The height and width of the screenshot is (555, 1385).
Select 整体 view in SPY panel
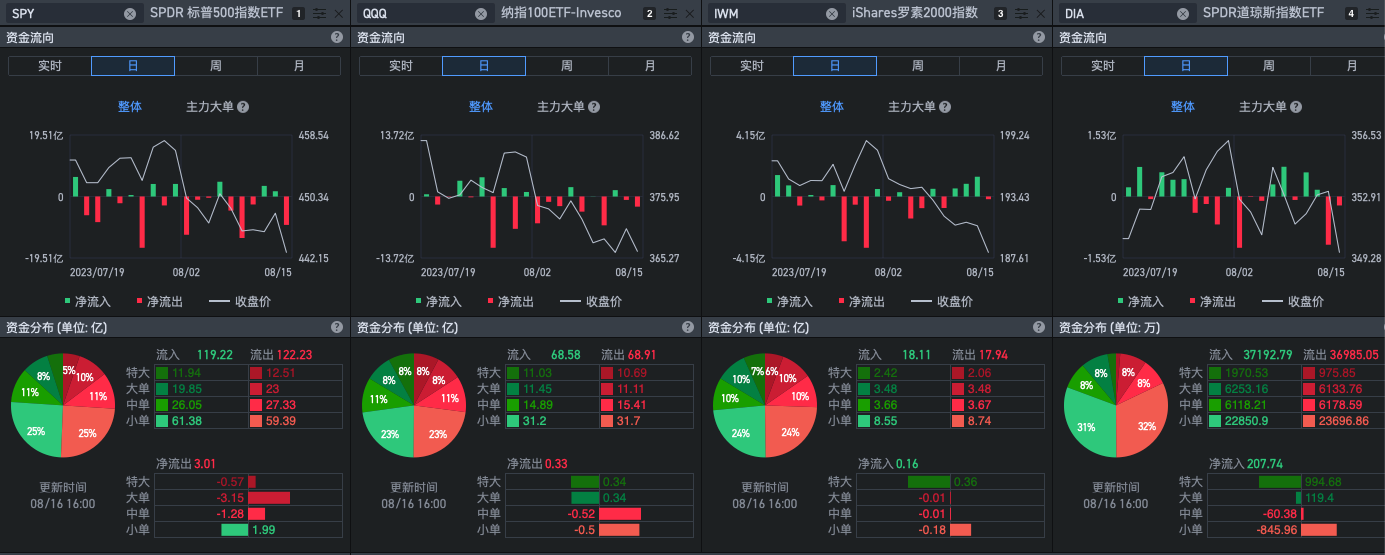[130, 107]
